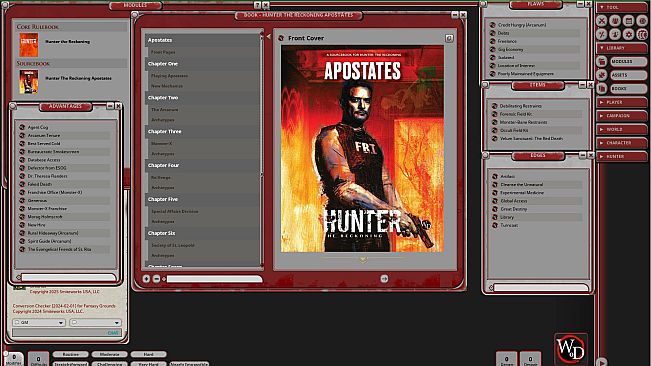Expand the Hunter sidebar section

[x=621, y=156]
